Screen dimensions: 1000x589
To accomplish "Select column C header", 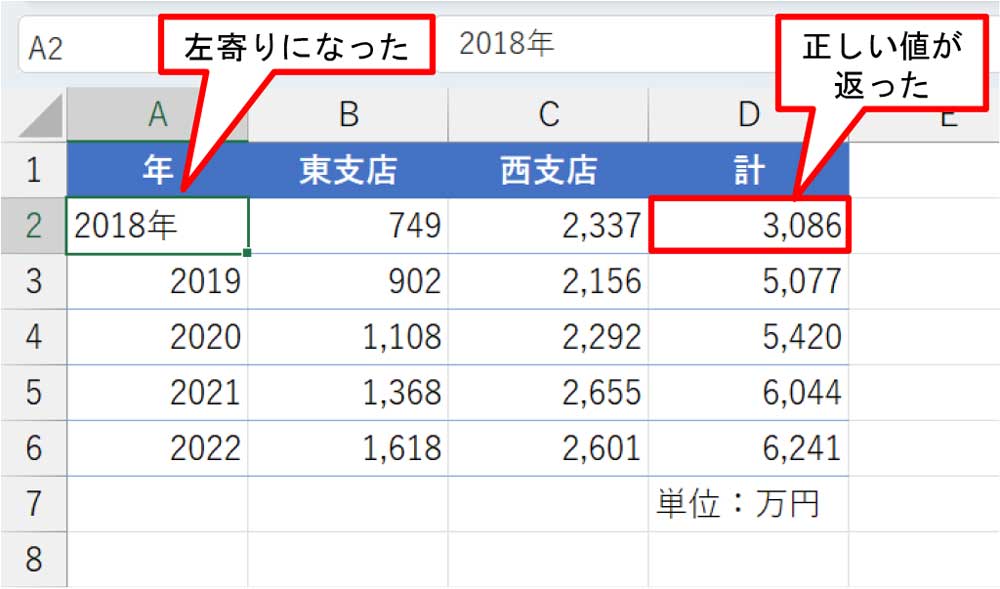I will [548, 116].
